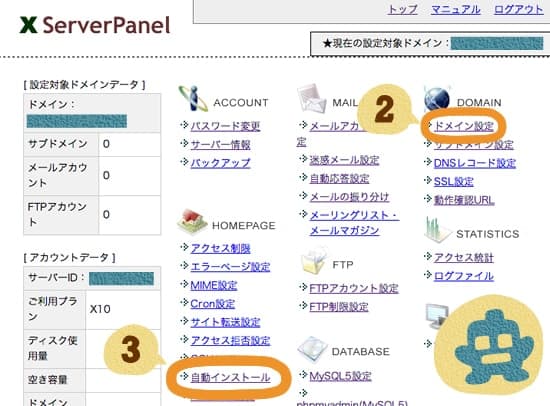The image size is (550, 406).
Task: Open 自動インストール link
Action: point(230,377)
